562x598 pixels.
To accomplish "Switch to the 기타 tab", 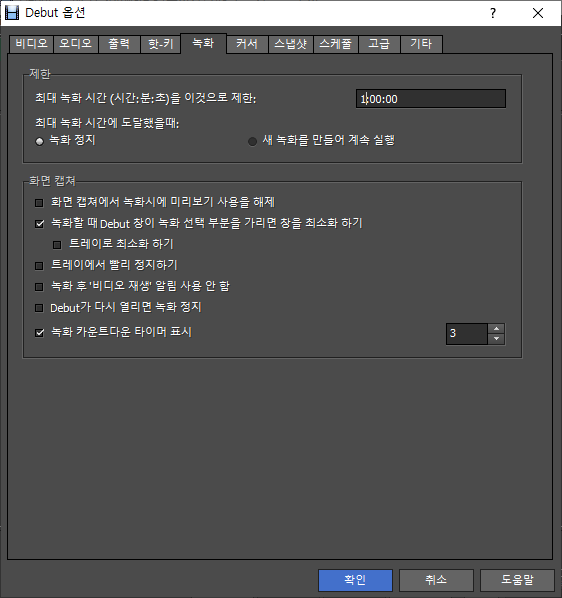I will pos(421,44).
